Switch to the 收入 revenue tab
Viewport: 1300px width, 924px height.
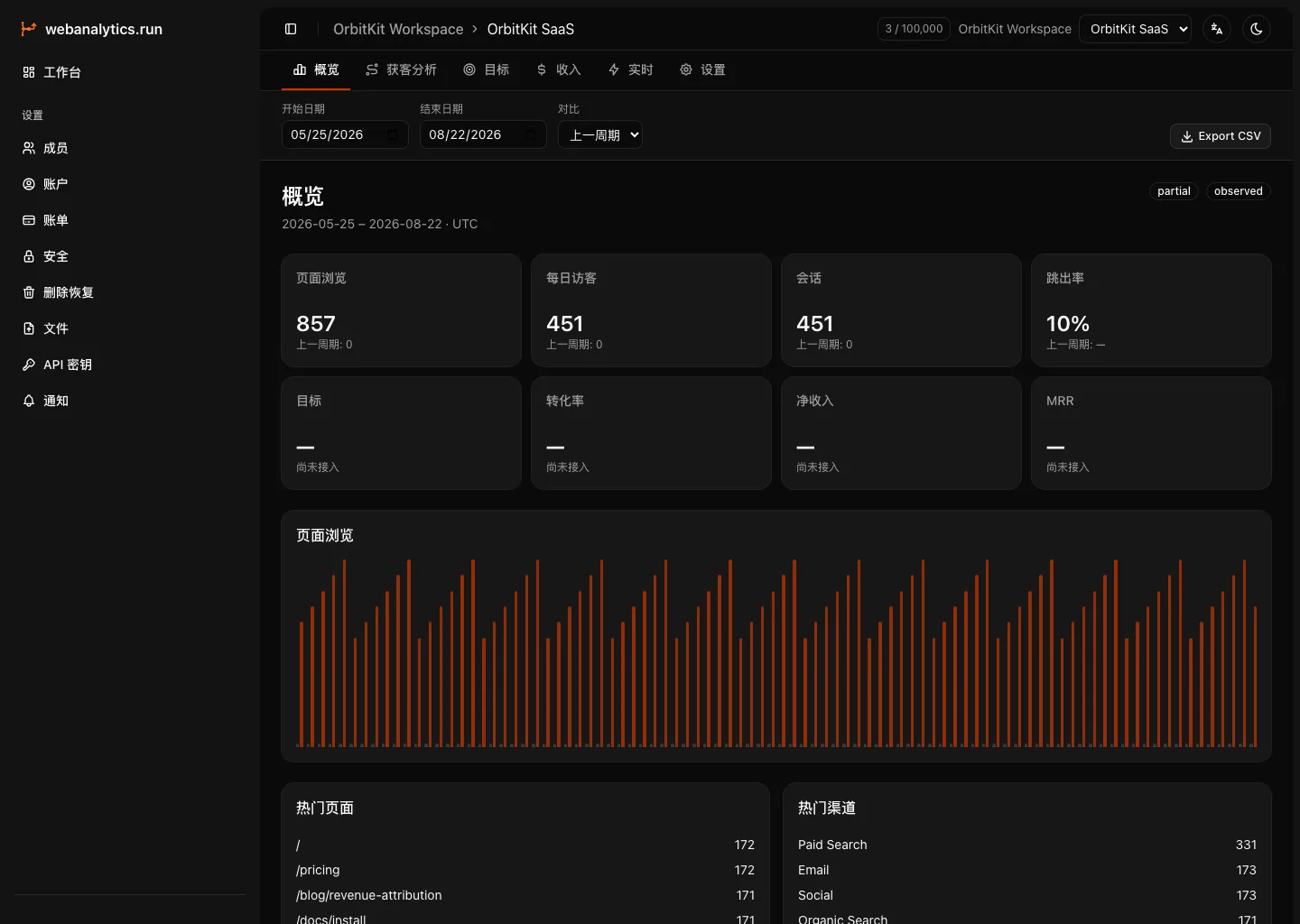pos(558,69)
